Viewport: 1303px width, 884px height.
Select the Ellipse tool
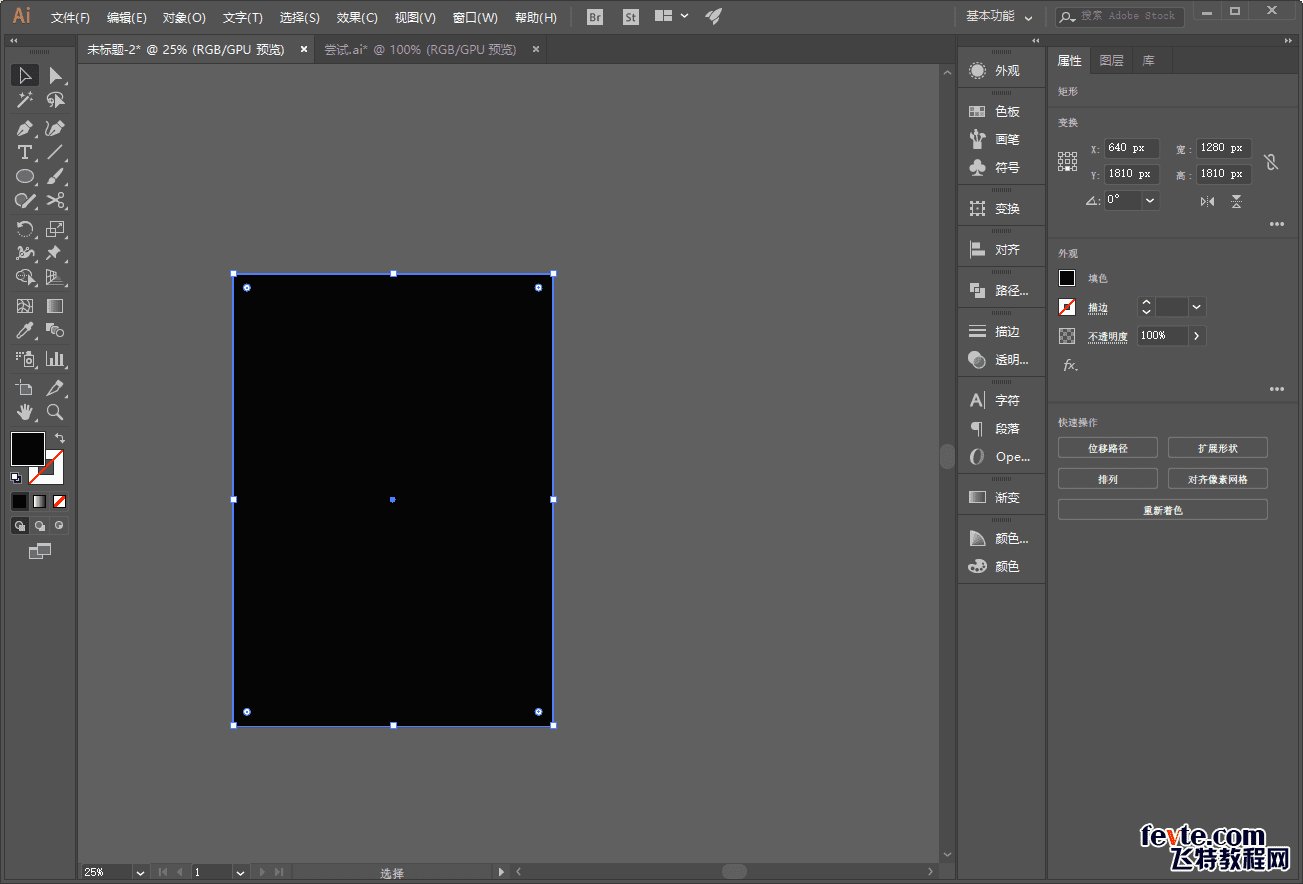25,176
